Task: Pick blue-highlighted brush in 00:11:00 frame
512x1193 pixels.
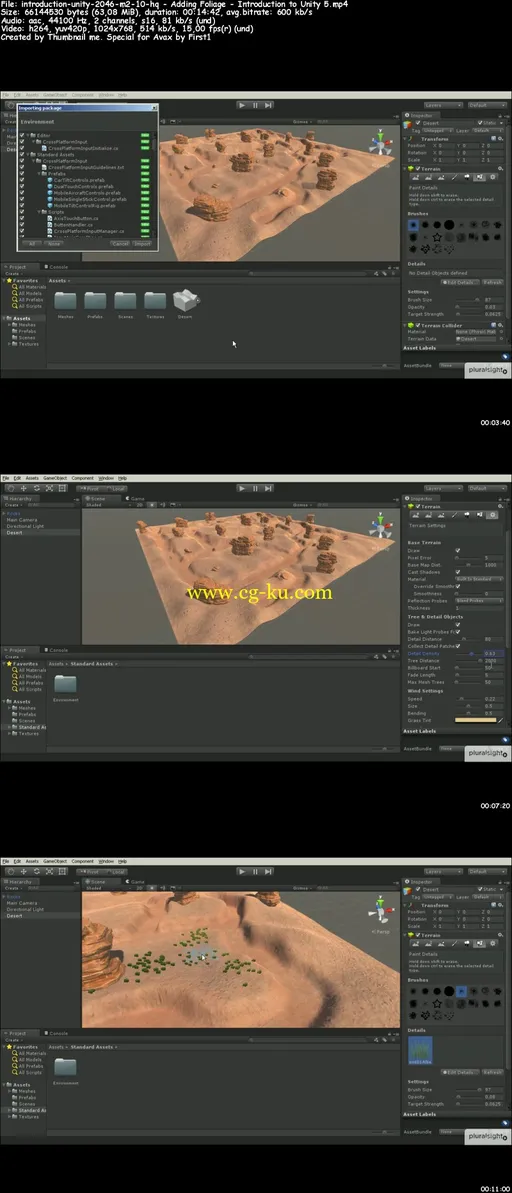Action: coord(461,991)
